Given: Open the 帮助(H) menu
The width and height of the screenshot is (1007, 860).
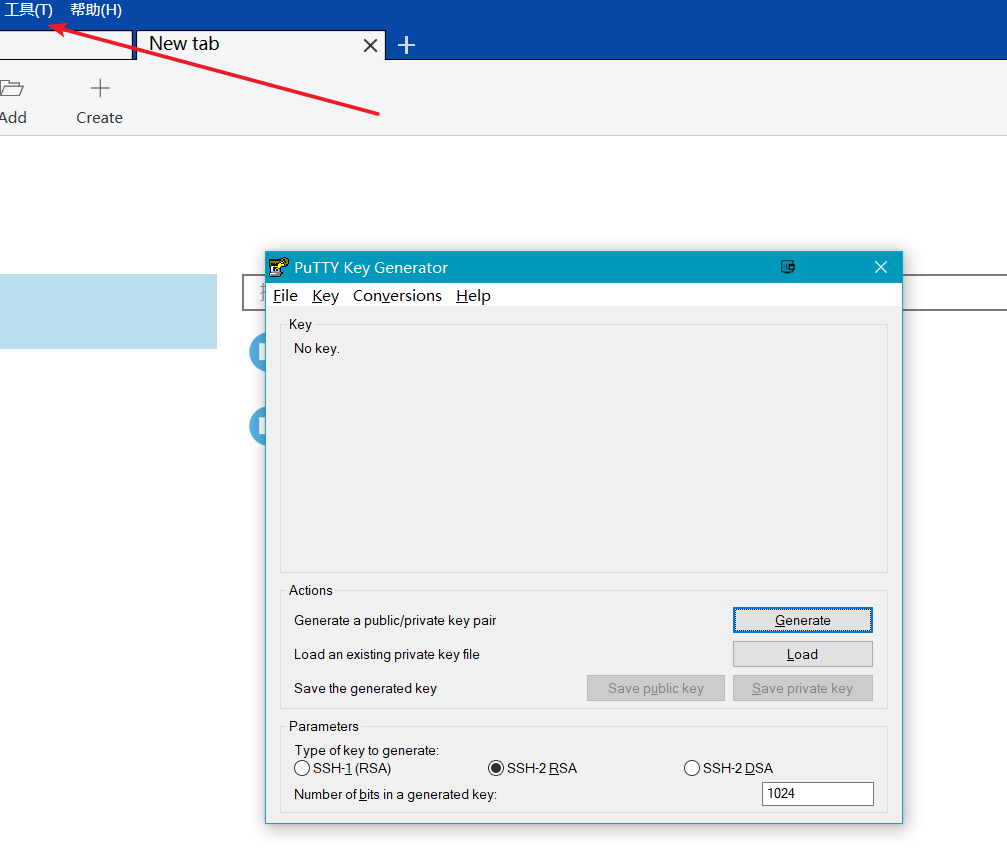Looking at the screenshot, I should tap(96, 10).
